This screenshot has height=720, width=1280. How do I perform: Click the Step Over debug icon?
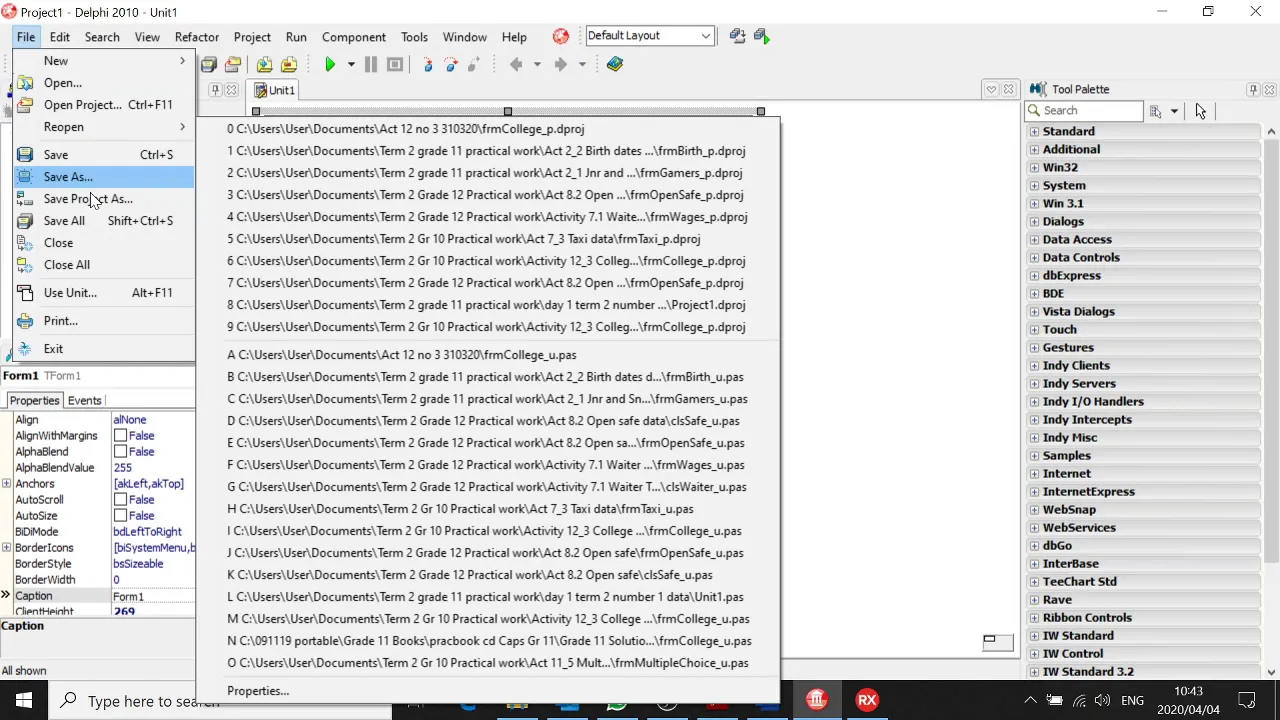click(x=451, y=64)
